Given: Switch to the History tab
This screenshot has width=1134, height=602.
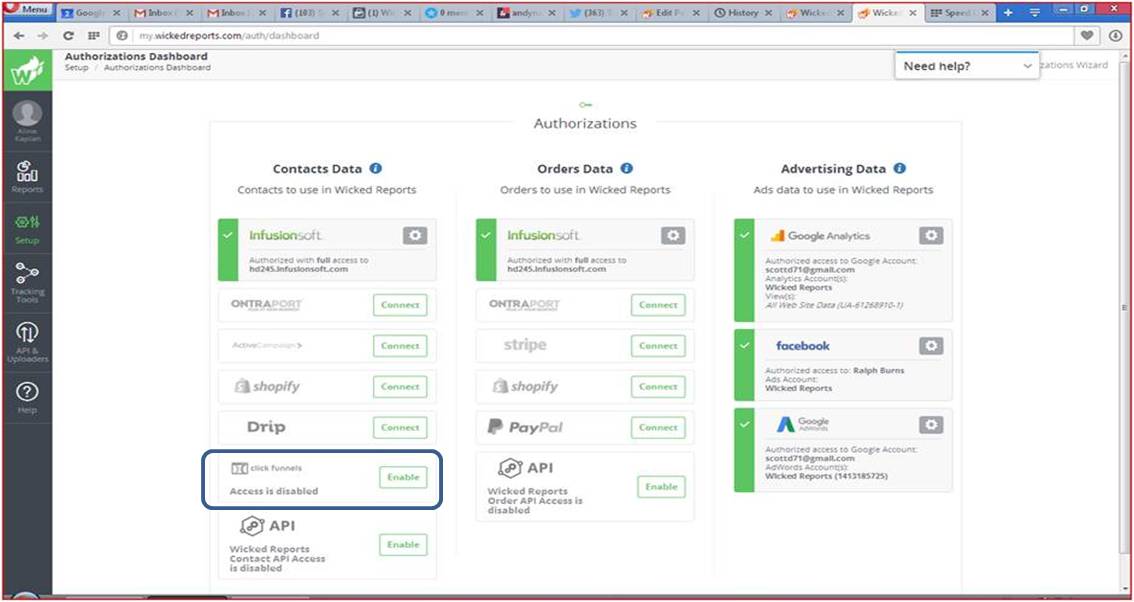Looking at the screenshot, I should (742, 13).
